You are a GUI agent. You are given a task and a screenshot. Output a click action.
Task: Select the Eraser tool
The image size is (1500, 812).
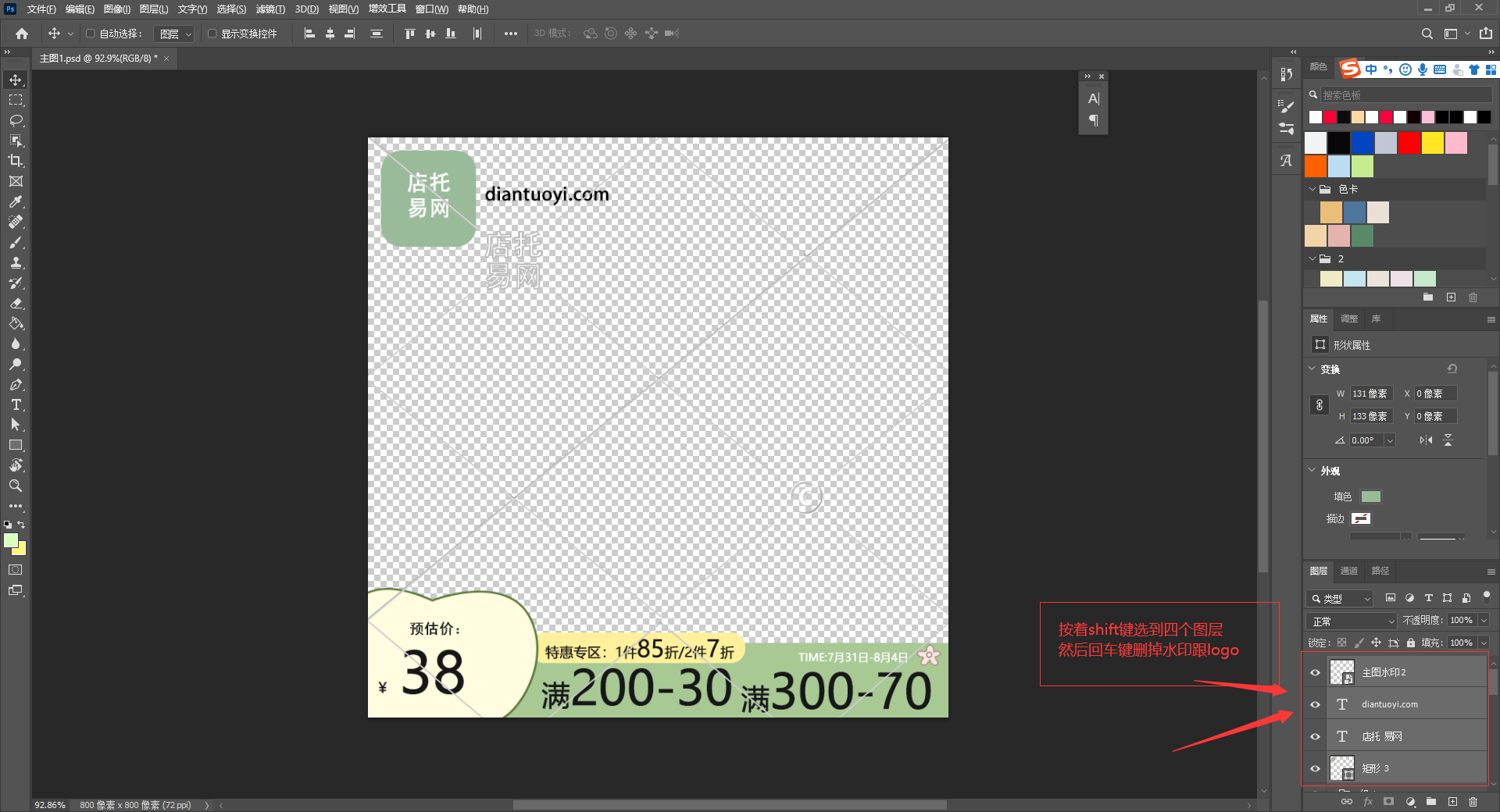click(x=16, y=303)
